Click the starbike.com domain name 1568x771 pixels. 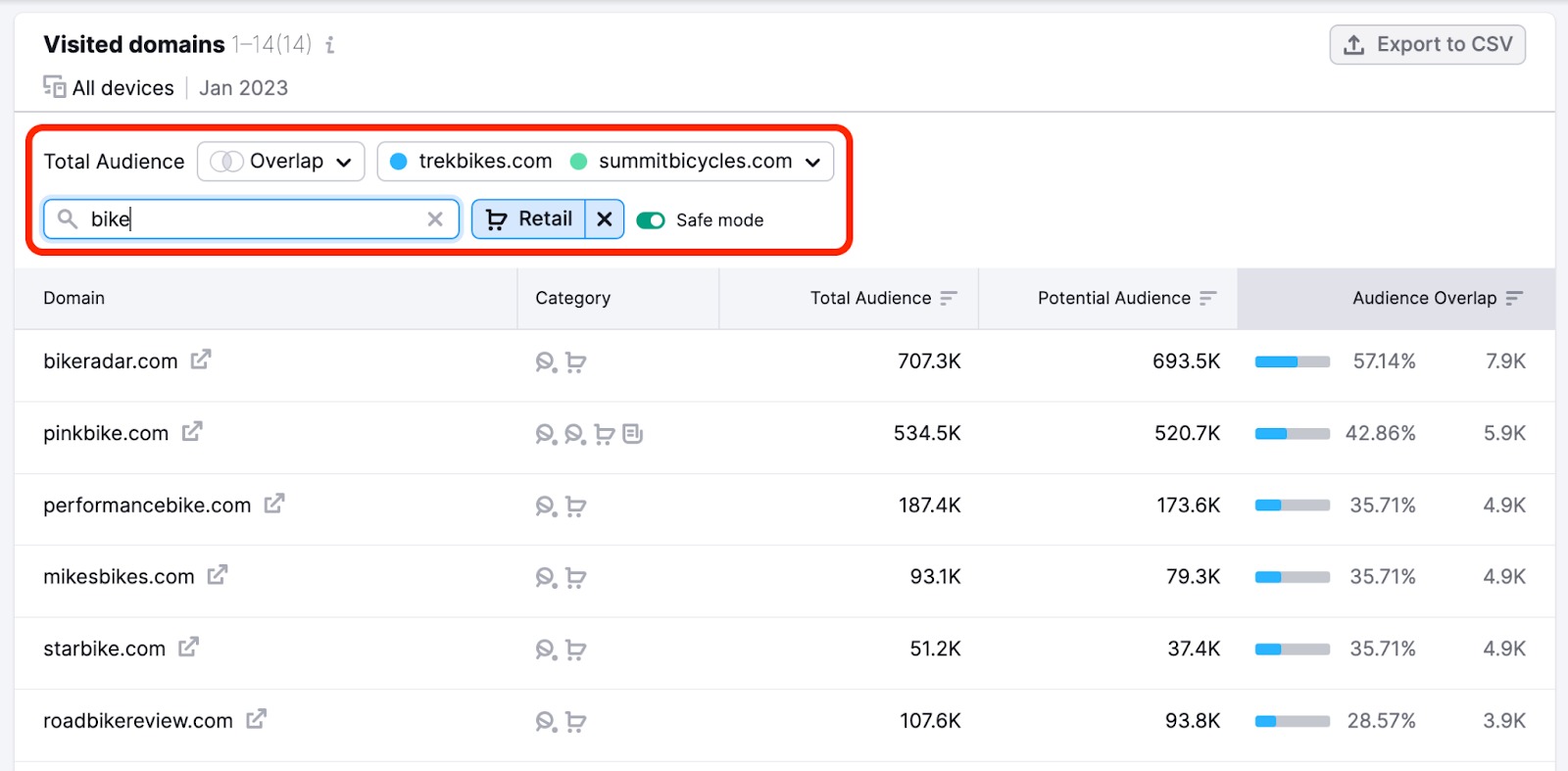pyautogui.click(x=105, y=649)
